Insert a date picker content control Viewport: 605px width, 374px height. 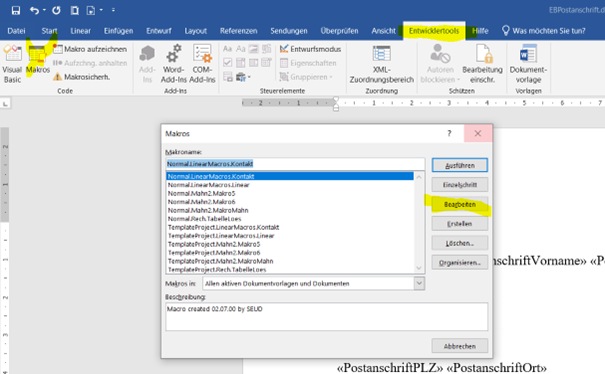click(267, 63)
